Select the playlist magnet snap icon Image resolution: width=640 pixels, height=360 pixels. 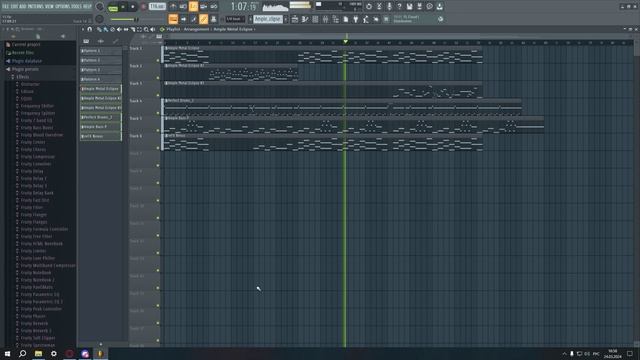click(x=89, y=29)
